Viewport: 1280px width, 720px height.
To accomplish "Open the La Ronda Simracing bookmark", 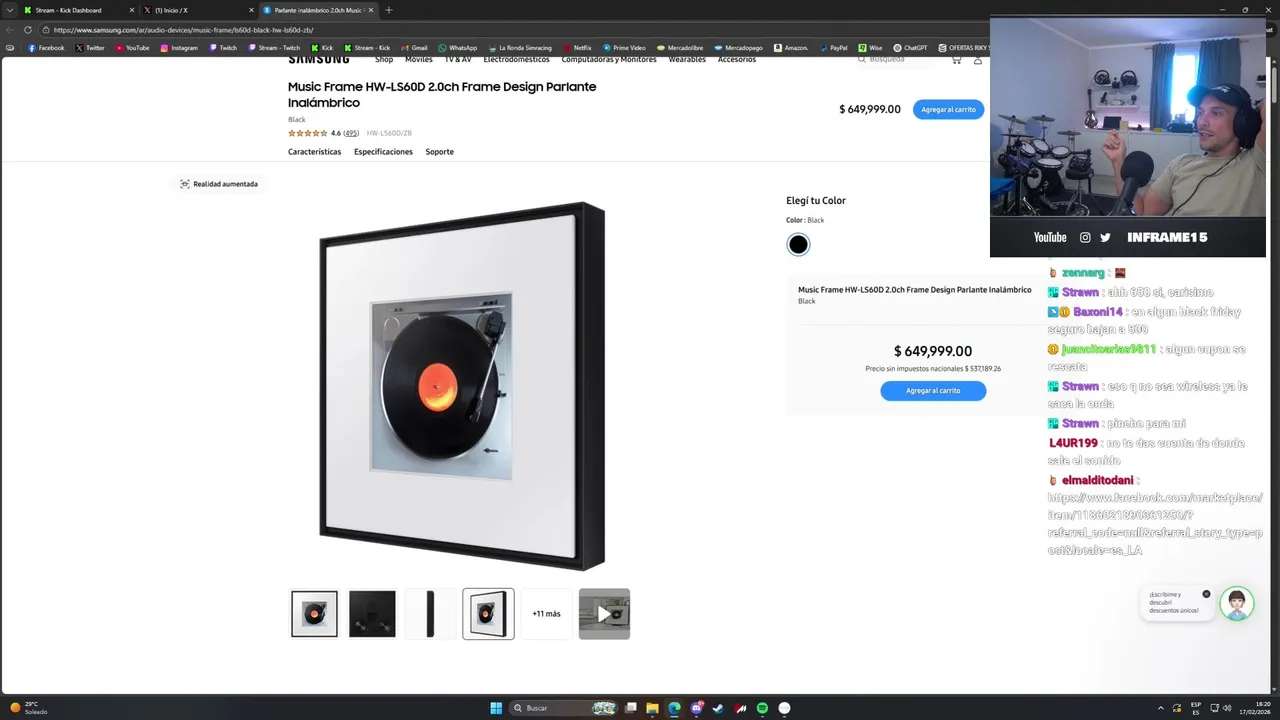I will coord(520,48).
